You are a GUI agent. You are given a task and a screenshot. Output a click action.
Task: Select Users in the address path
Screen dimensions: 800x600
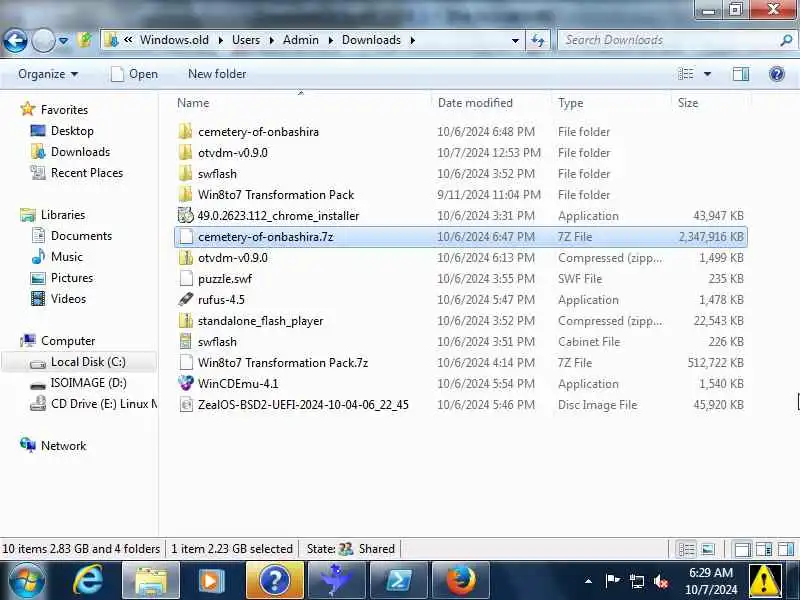246,40
